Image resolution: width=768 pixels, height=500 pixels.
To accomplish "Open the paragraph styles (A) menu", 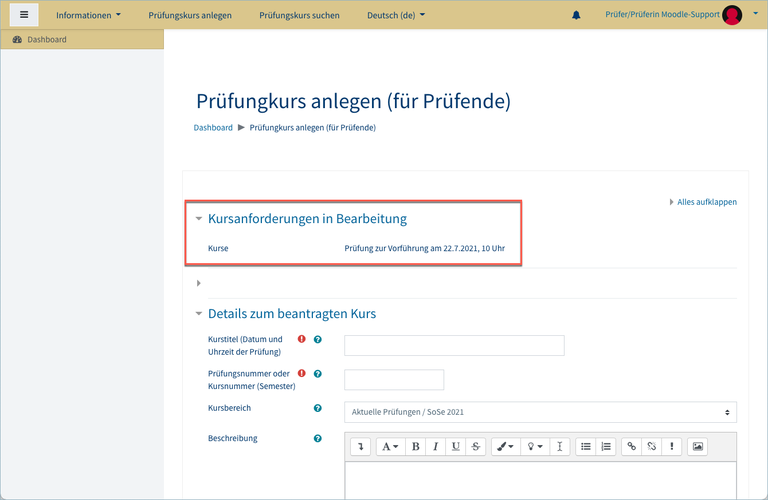I will tap(390, 446).
